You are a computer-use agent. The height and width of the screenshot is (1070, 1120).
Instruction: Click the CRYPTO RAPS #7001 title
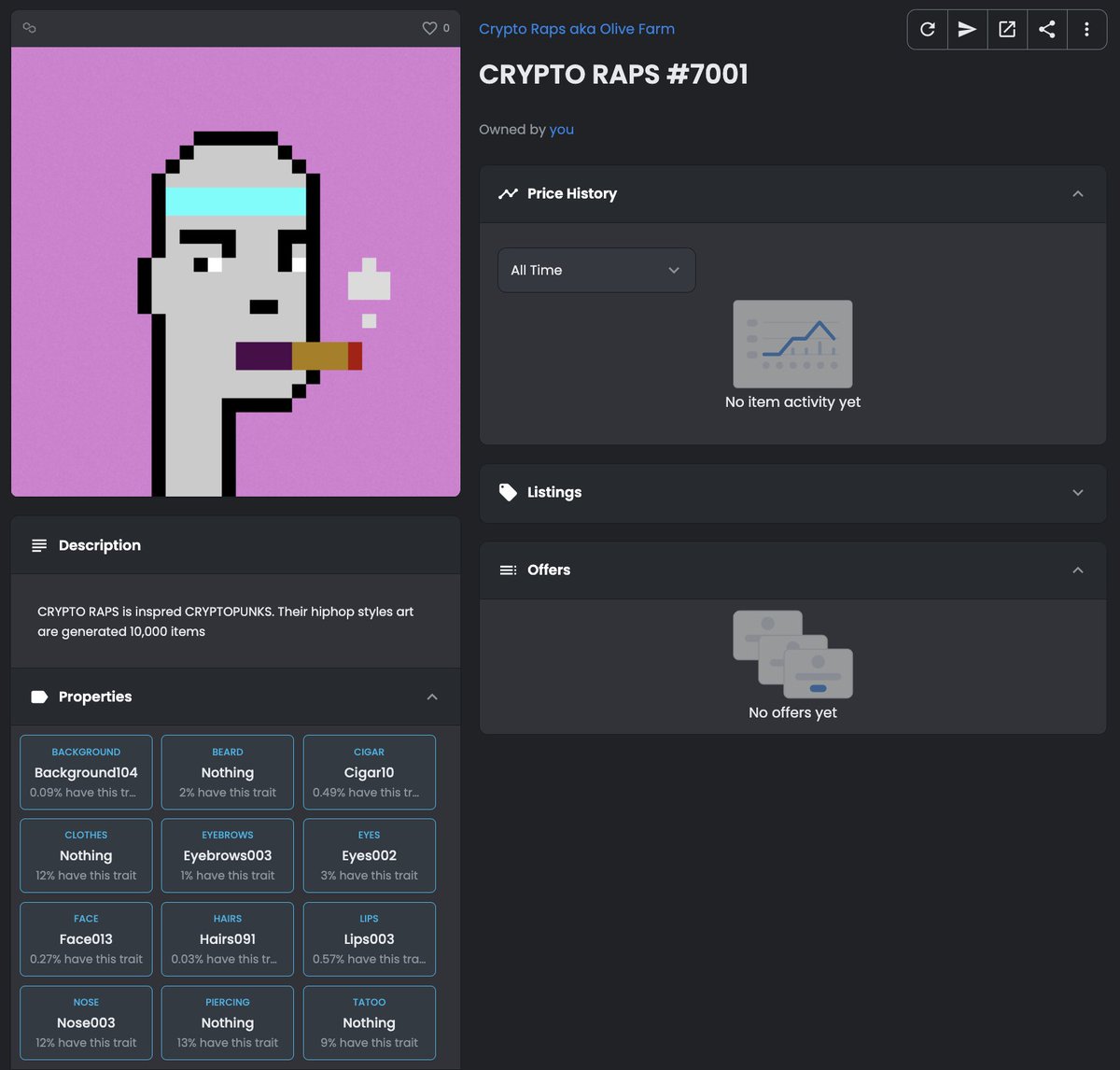tap(613, 75)
